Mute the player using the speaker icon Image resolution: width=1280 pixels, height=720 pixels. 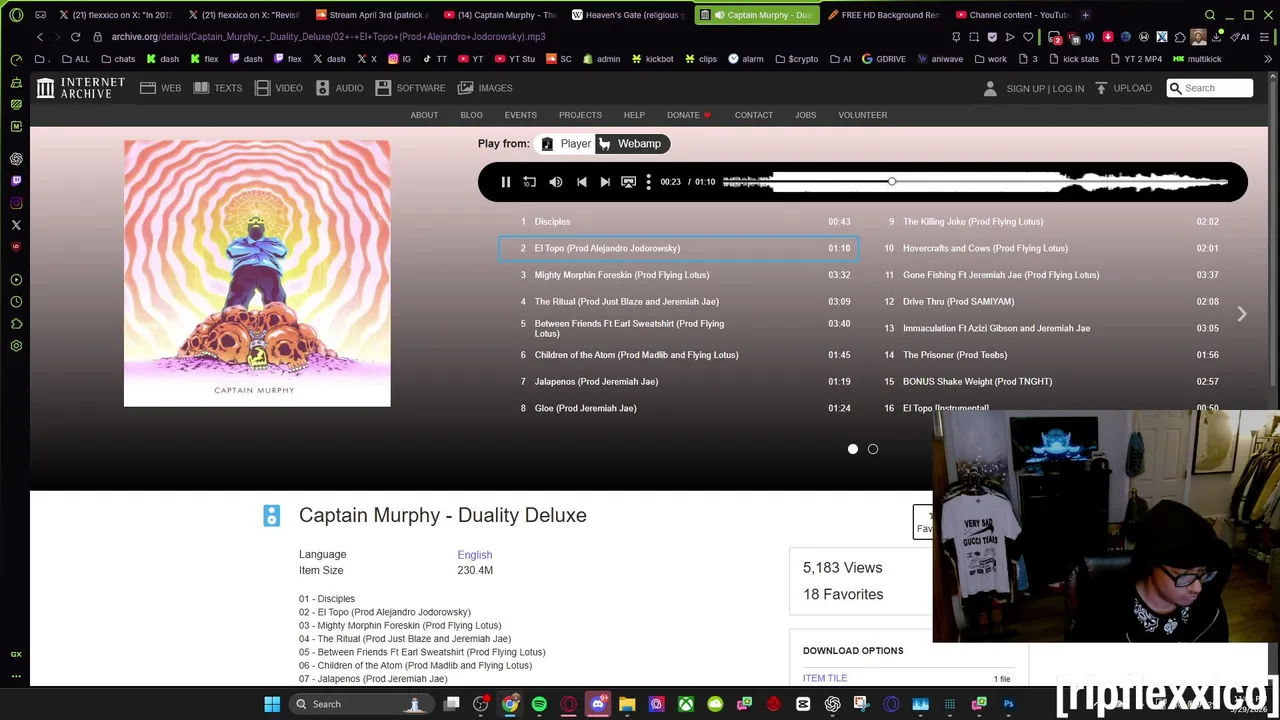tap(556, 182)
